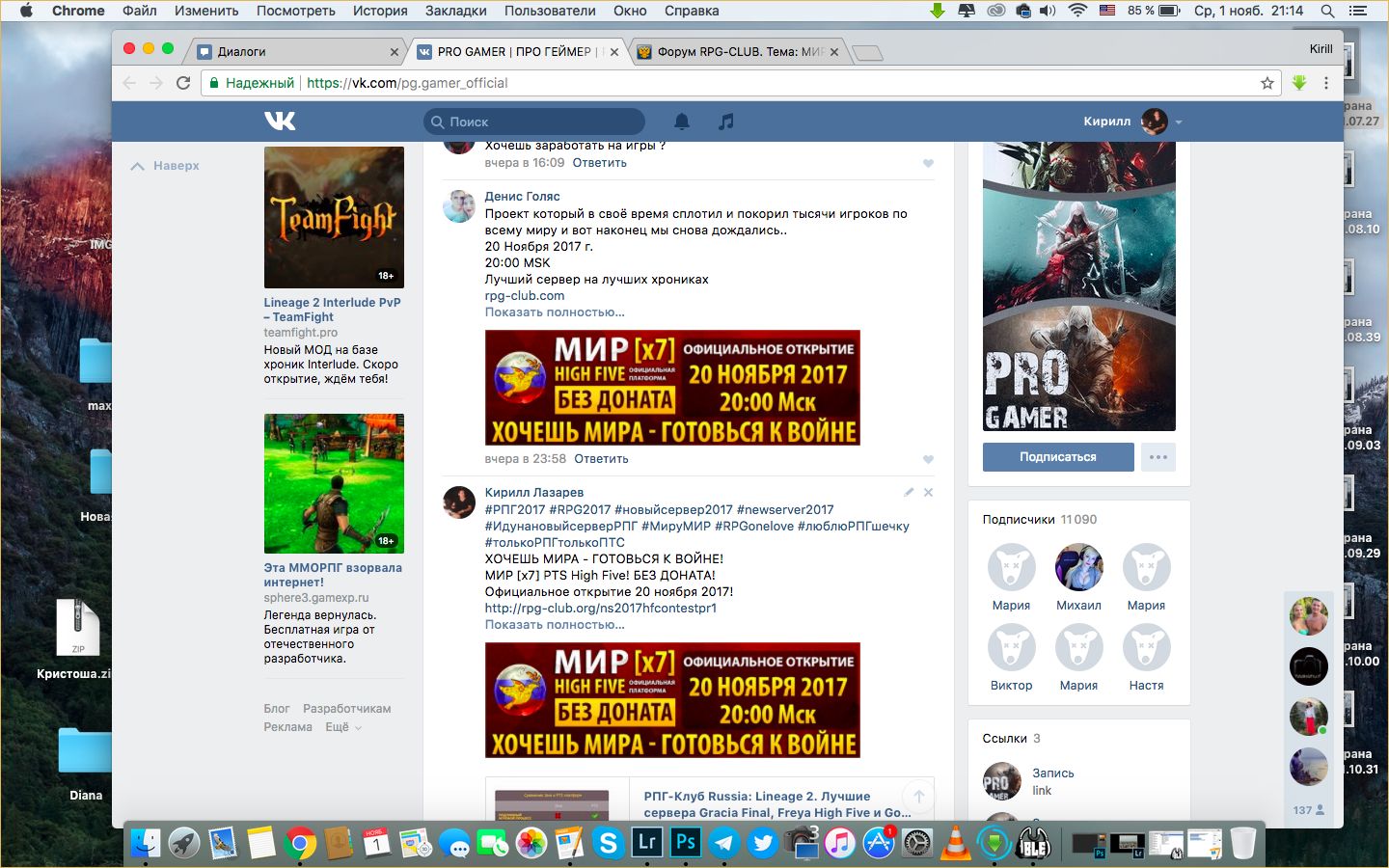1389x868 pixels.
Task: Open the Photos app from the Dock
Action: click(531, 843)
